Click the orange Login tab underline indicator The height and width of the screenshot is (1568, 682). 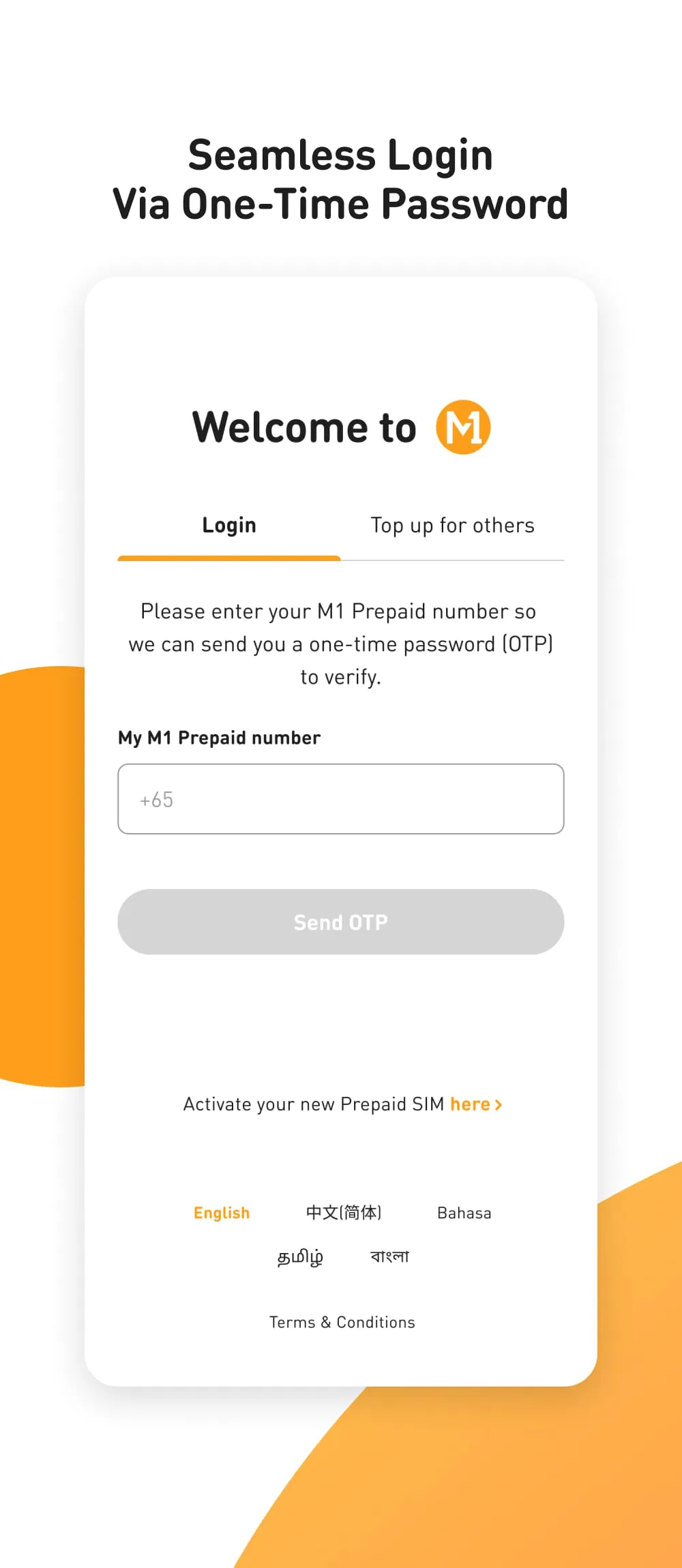coord(229,558)
